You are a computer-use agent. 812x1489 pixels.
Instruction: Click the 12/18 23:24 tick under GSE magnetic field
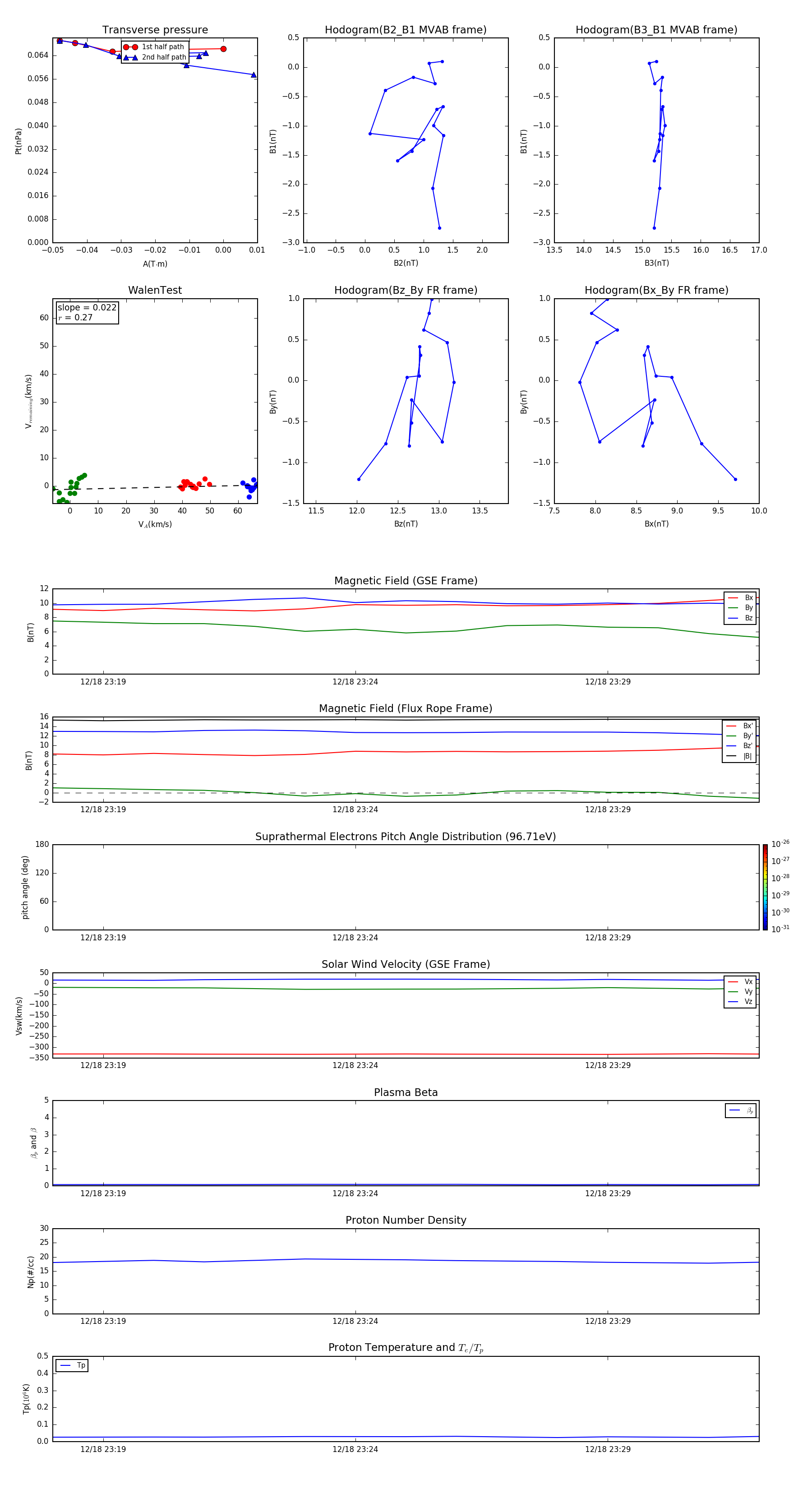(x=355, y=682)
